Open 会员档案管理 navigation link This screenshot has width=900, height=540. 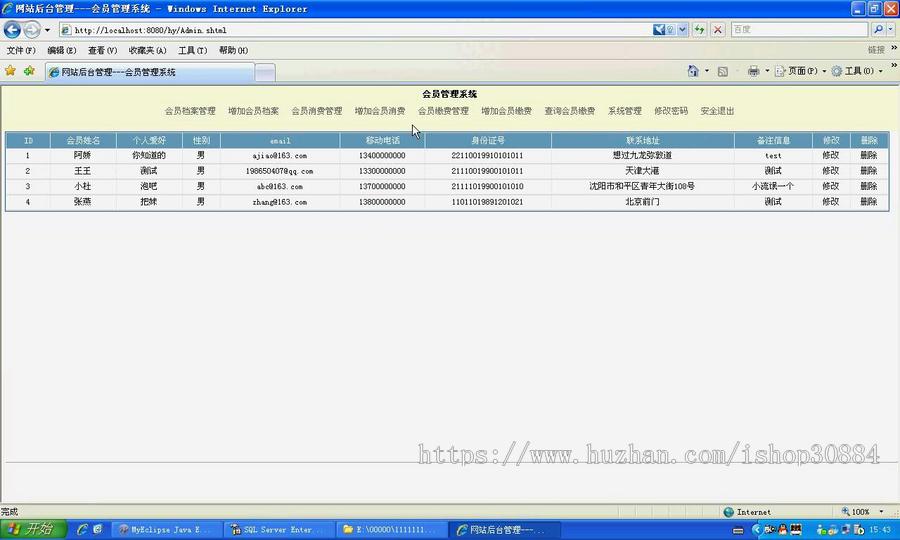point(190,111)
